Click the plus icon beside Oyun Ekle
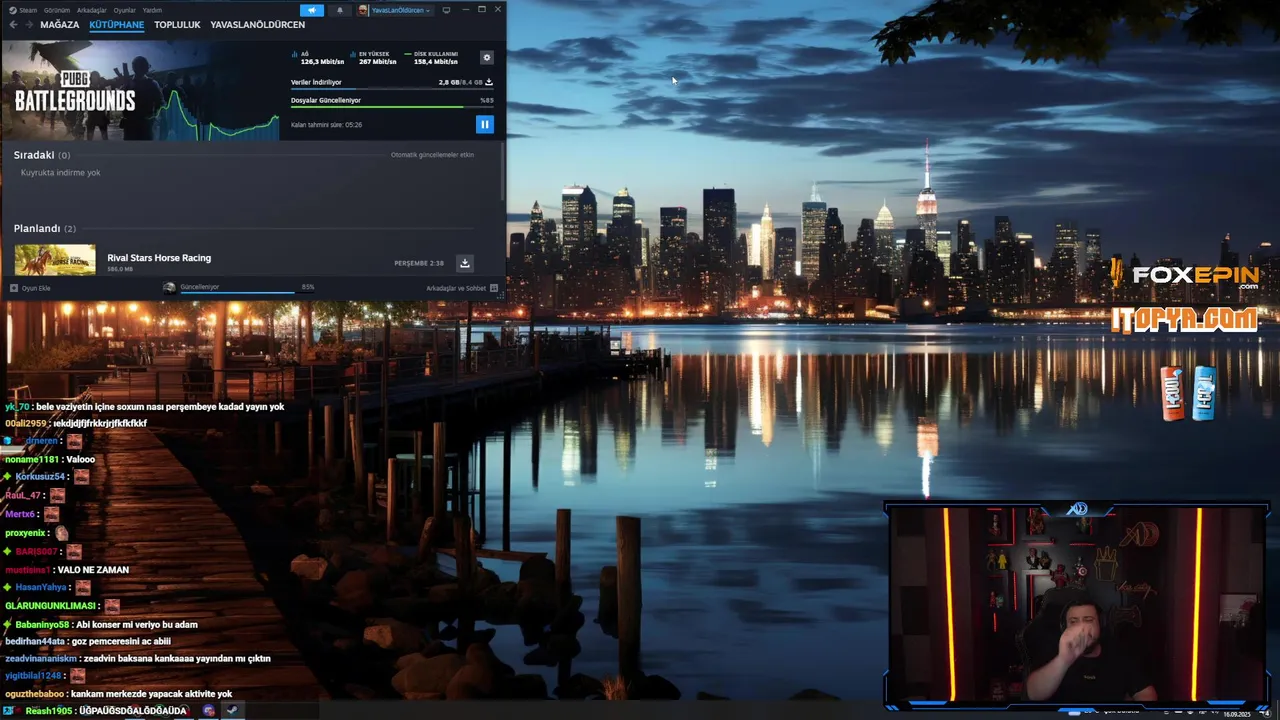This screenshot has height=720, width=1280. pyautogui.click(x=14, y=288)
